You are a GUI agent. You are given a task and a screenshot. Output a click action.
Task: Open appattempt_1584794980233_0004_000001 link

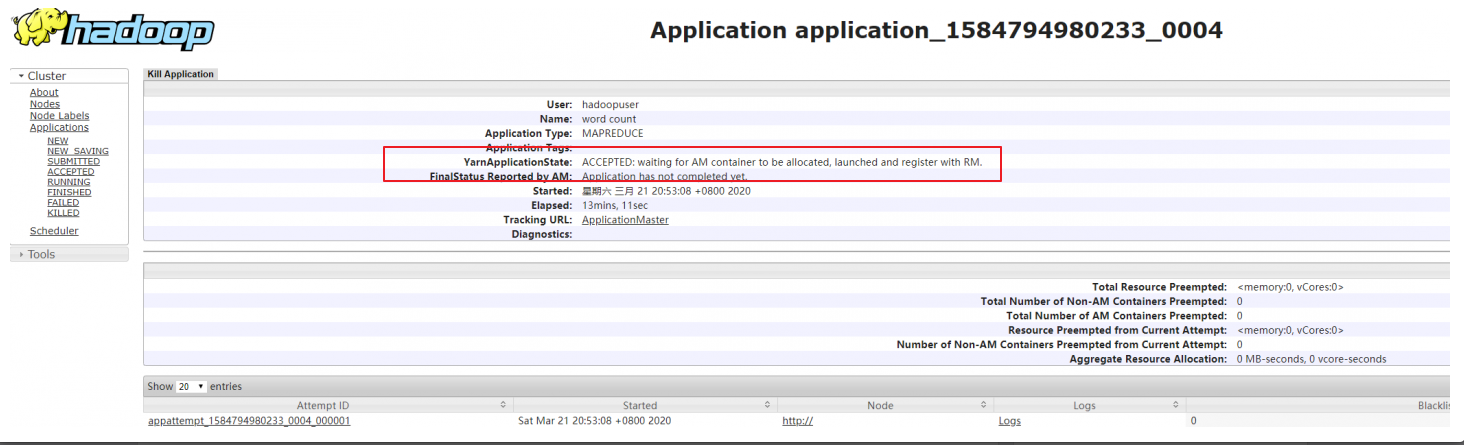(x=249, y=421)
